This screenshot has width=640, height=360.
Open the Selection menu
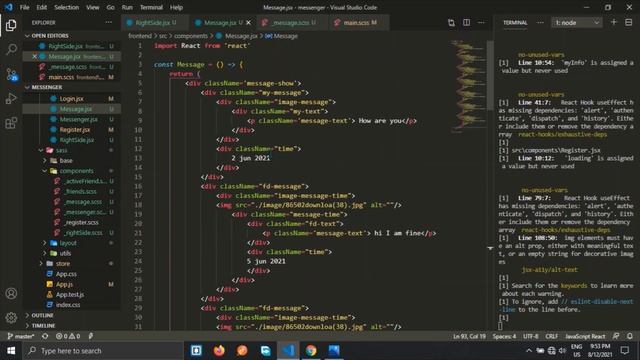[x=67, y=7]
